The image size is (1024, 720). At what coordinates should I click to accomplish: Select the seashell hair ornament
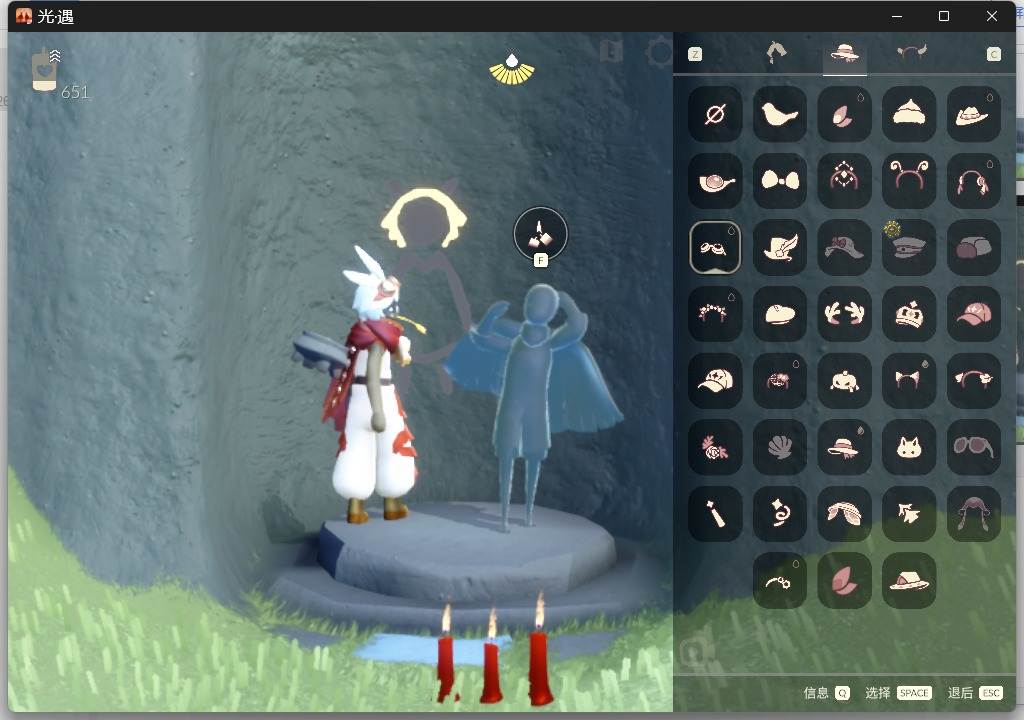pos(780,447)
